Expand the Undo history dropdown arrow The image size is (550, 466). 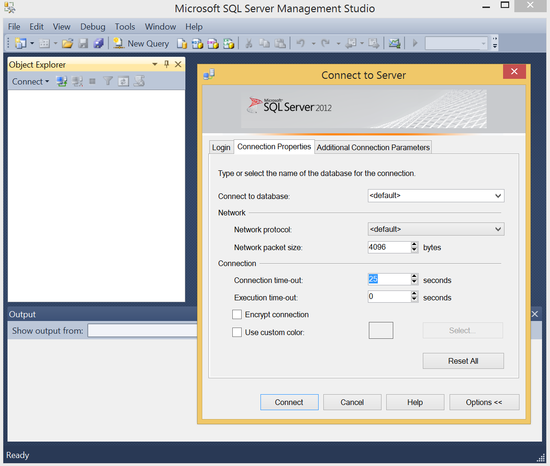(314, 43)
